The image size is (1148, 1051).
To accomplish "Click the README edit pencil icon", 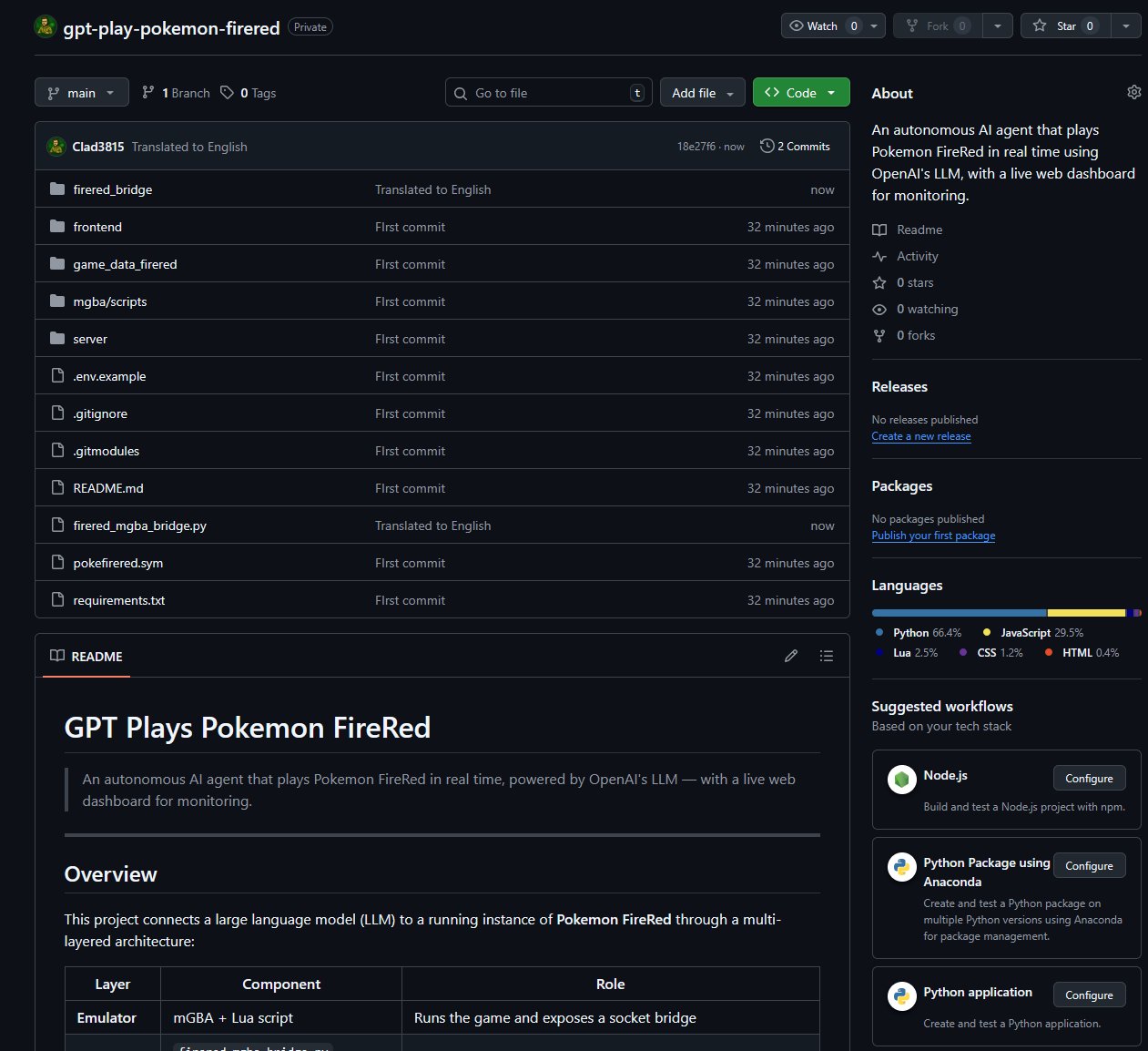I will click(791, 656).
